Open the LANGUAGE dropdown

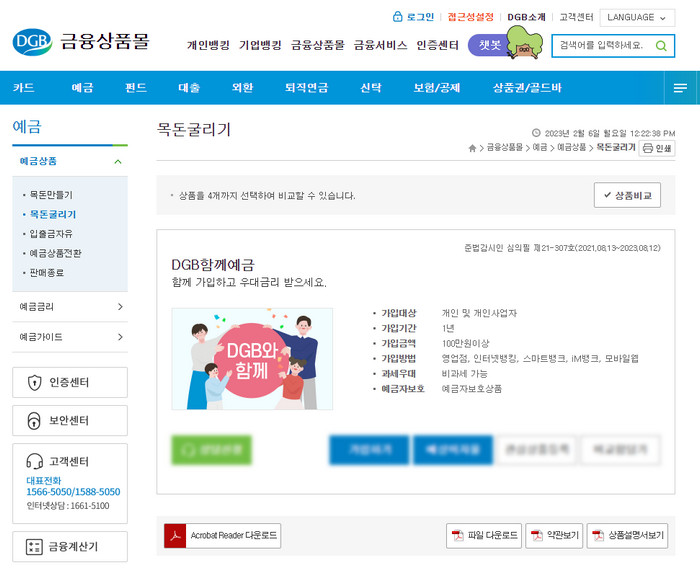637,17
